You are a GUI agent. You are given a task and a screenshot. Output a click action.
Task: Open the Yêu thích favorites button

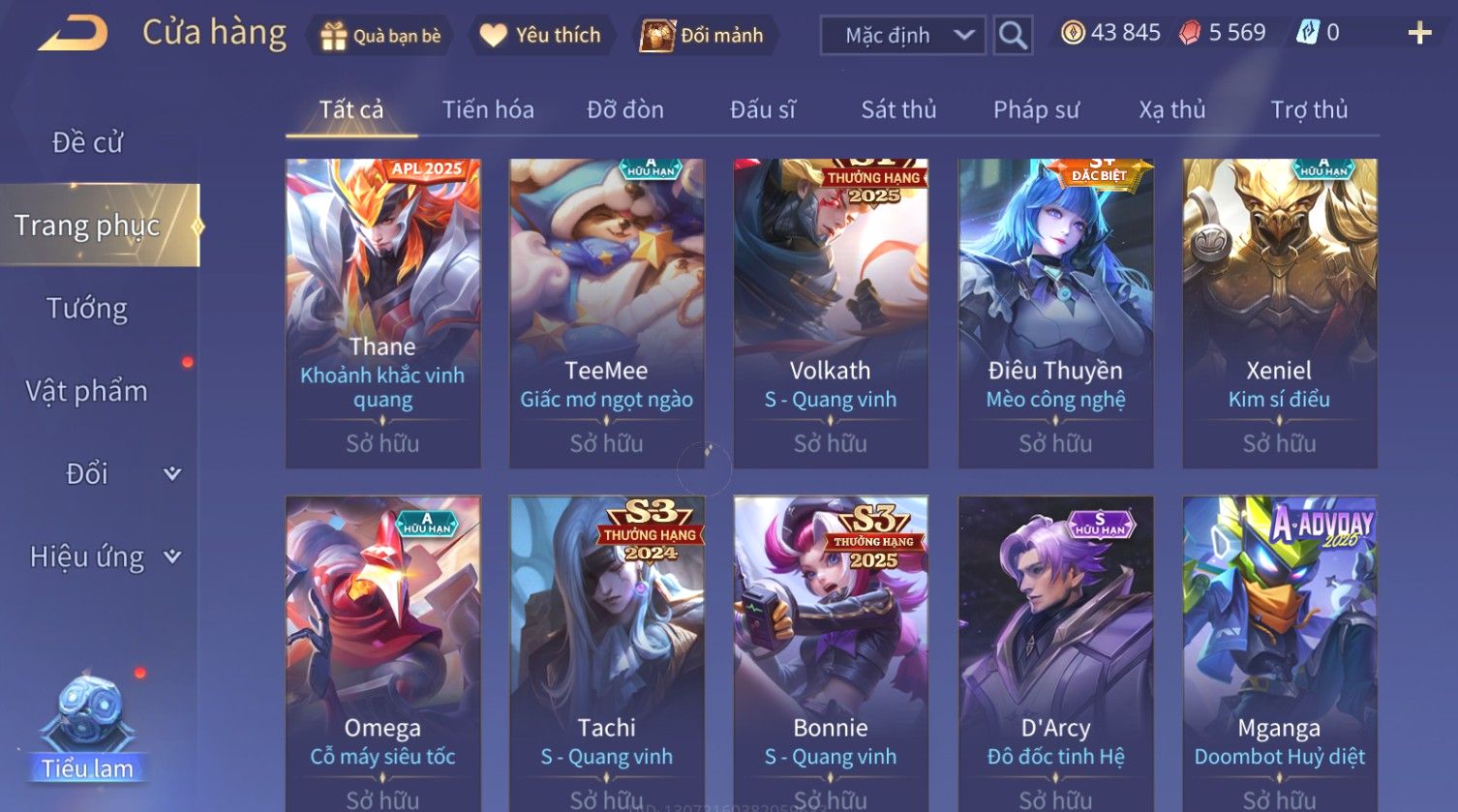pyautogui.click(x=540, y=36)
